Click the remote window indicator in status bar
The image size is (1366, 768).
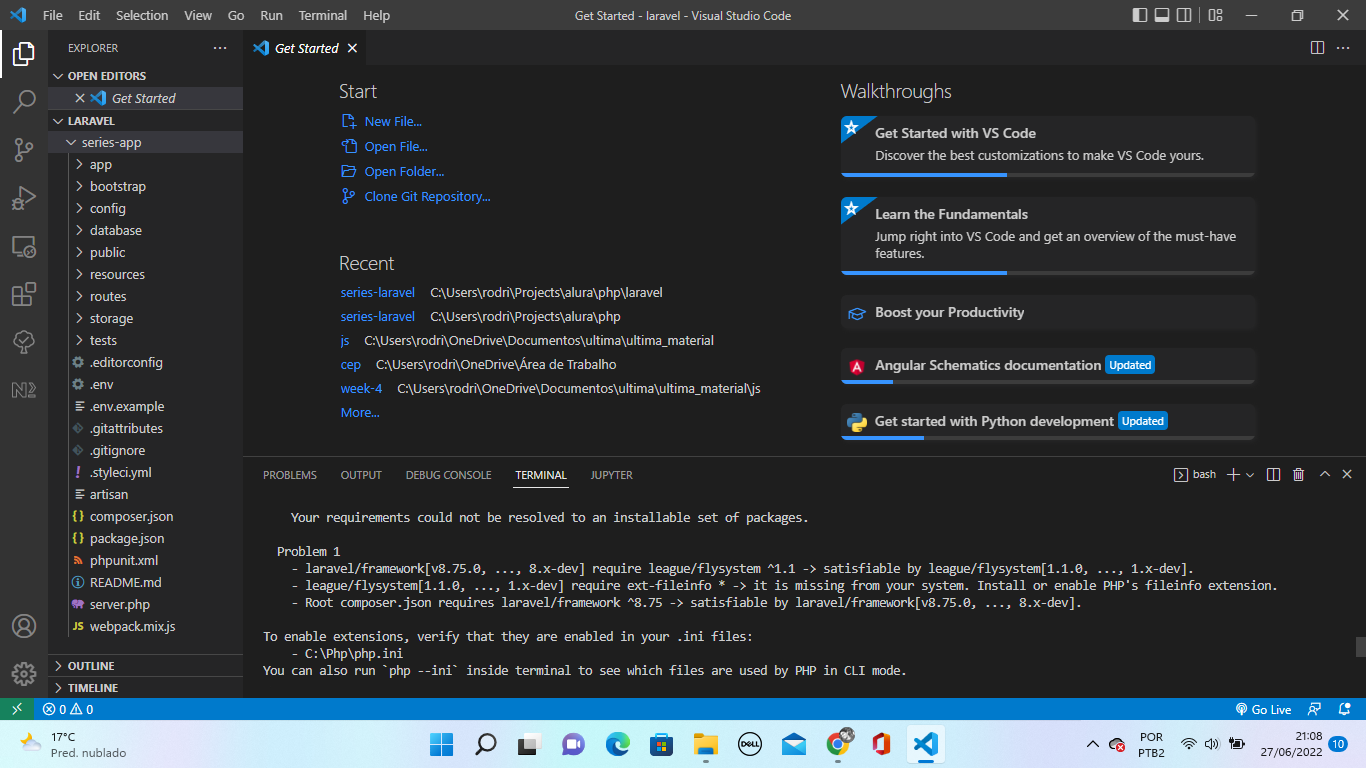16,709
